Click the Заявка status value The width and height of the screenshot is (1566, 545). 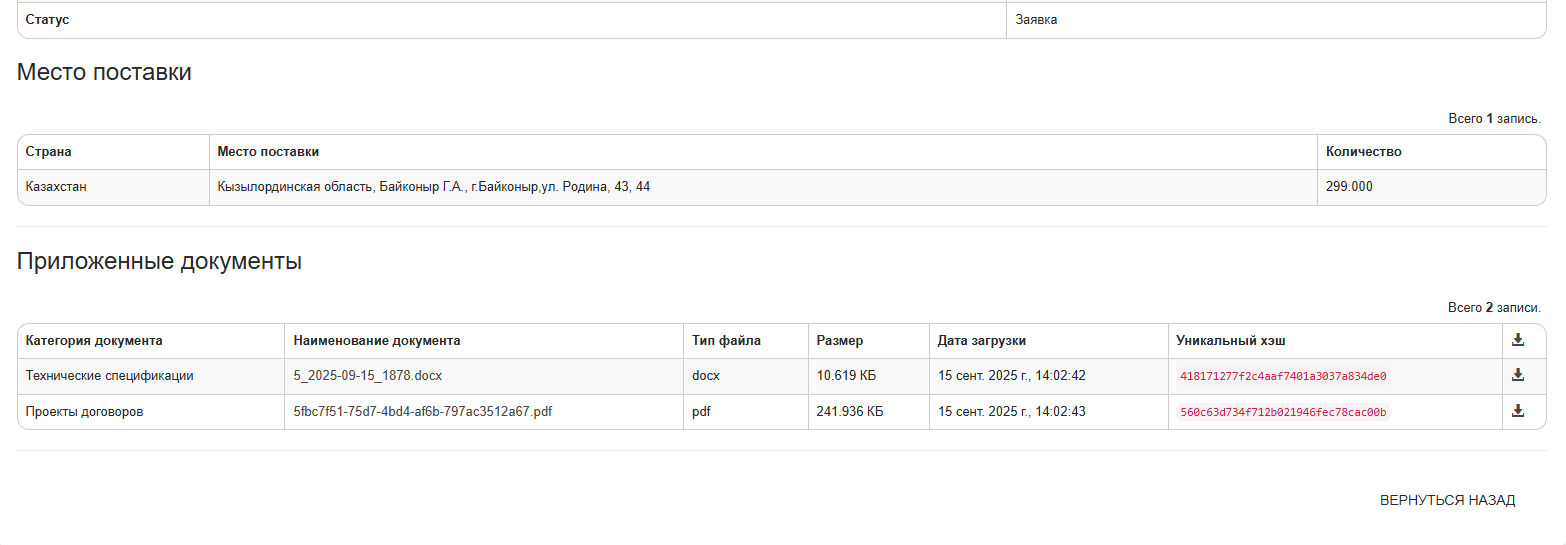tap(1036, 20)
